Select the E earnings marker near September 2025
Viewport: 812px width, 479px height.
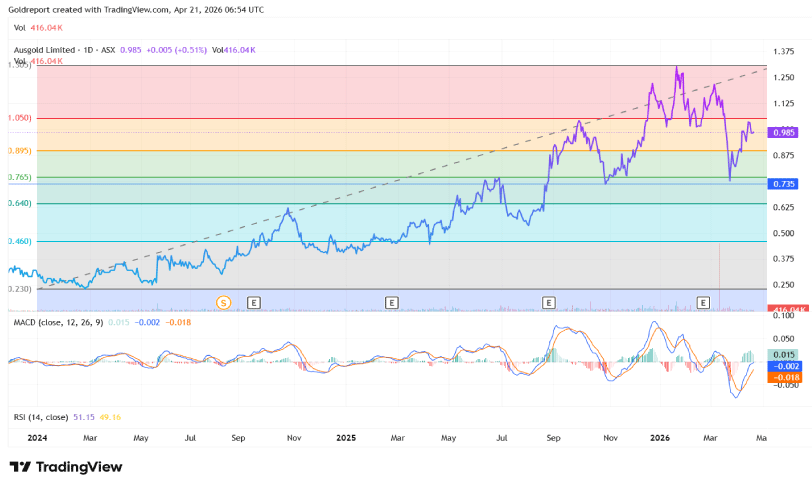(x=548, y=301)
